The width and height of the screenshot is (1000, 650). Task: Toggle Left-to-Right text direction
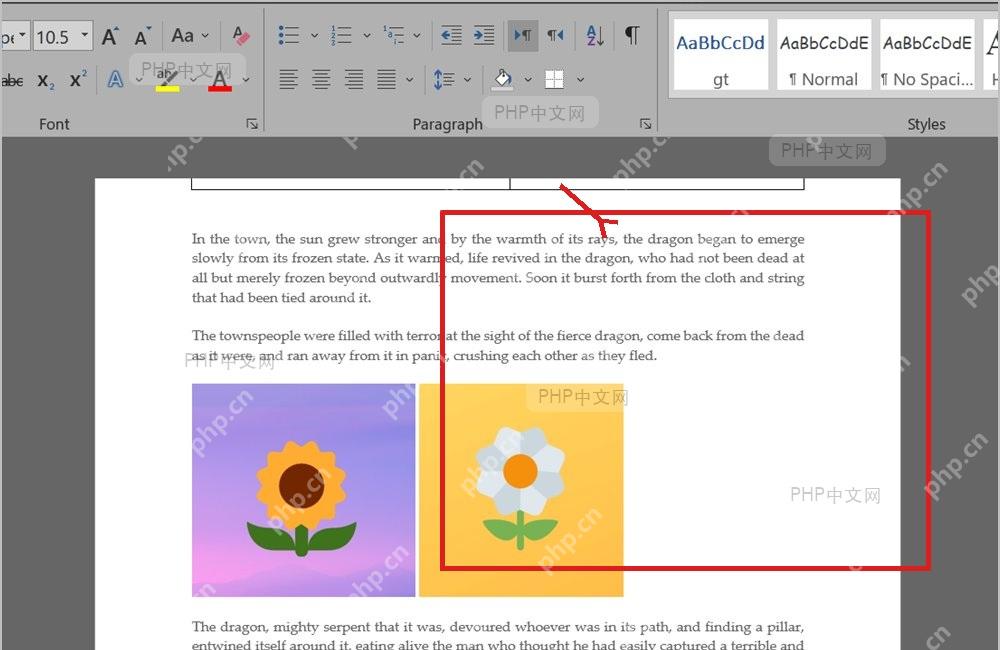coord(522,35)
